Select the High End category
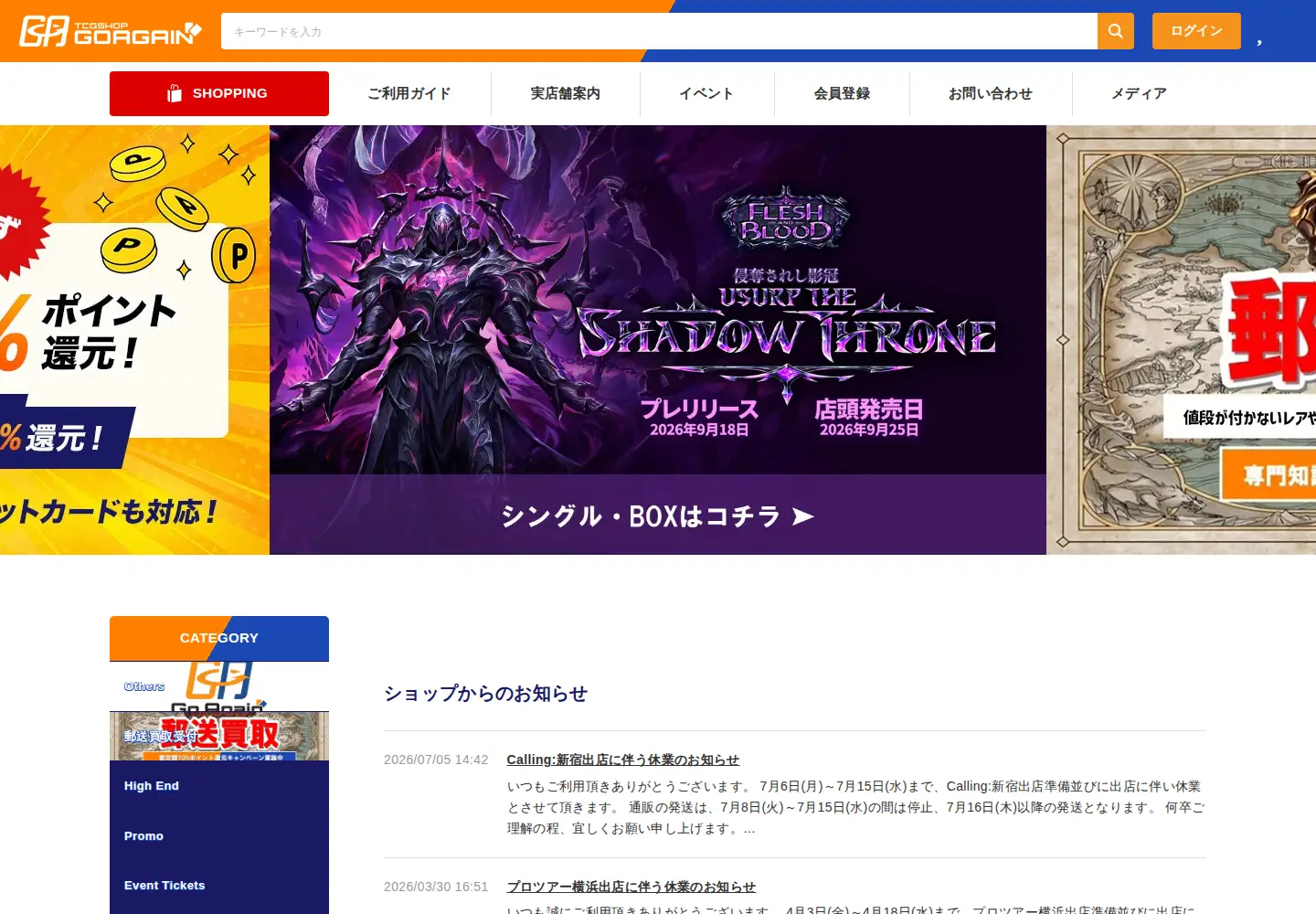 [x=219, y=786]
